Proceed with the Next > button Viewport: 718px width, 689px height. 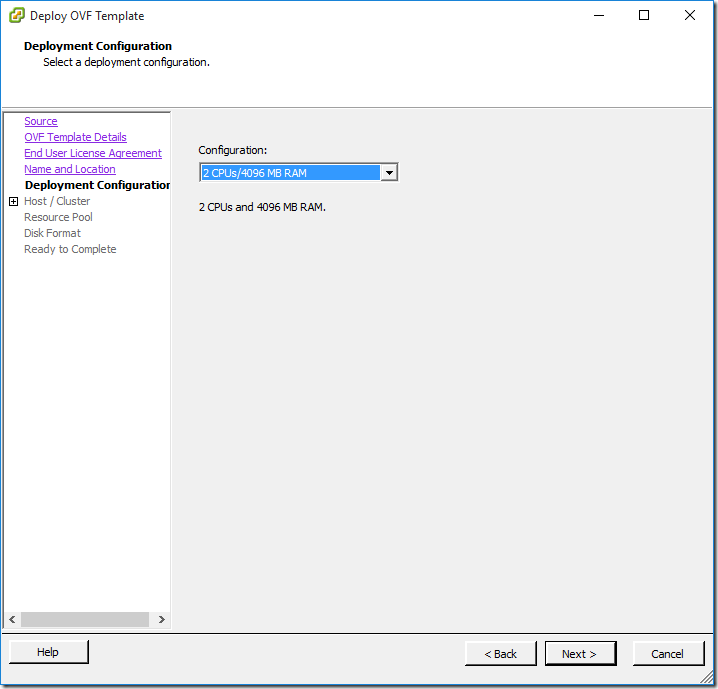[580, 654]
